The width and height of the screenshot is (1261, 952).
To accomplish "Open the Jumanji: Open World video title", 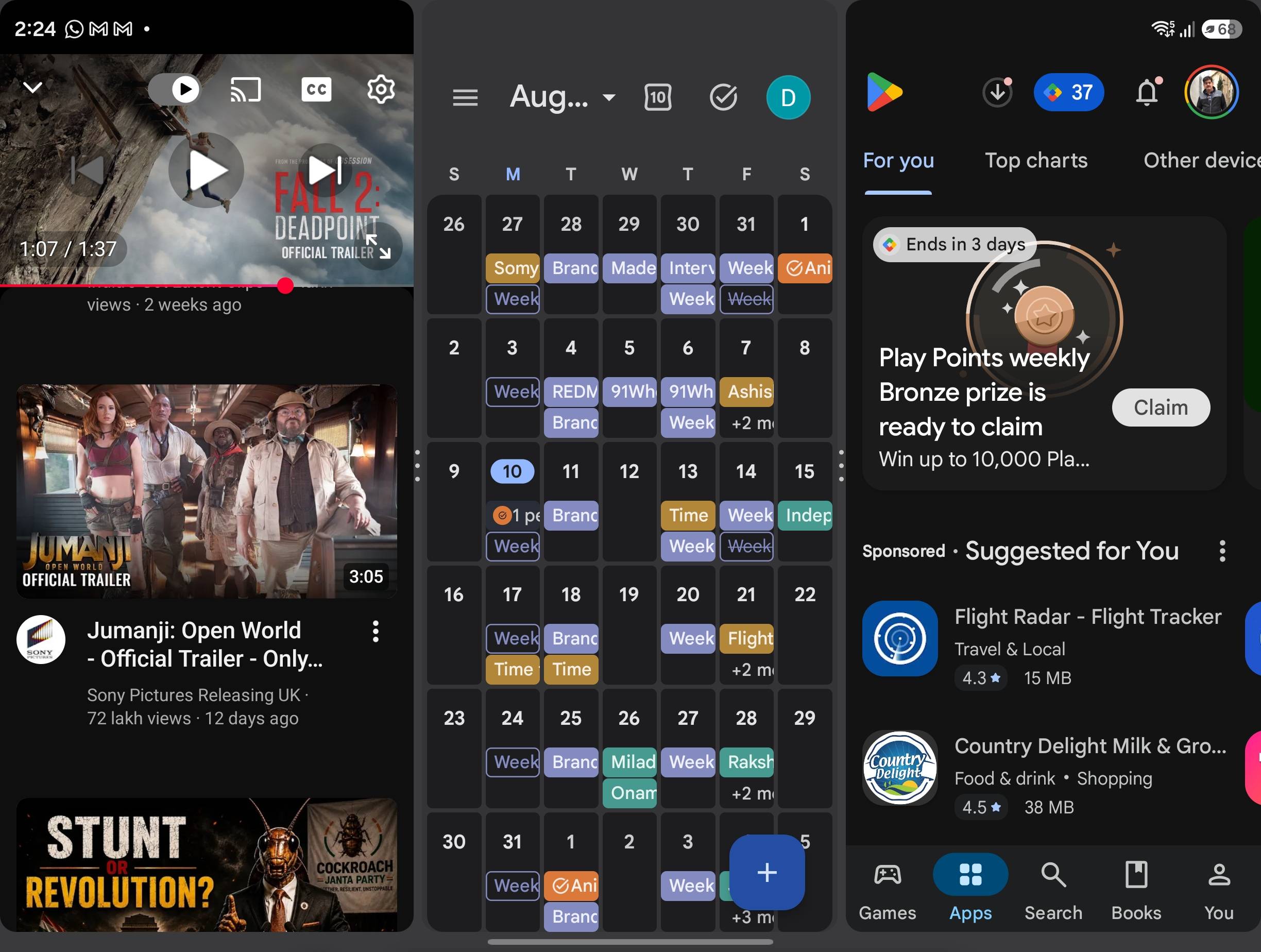I will click(205, 645).
